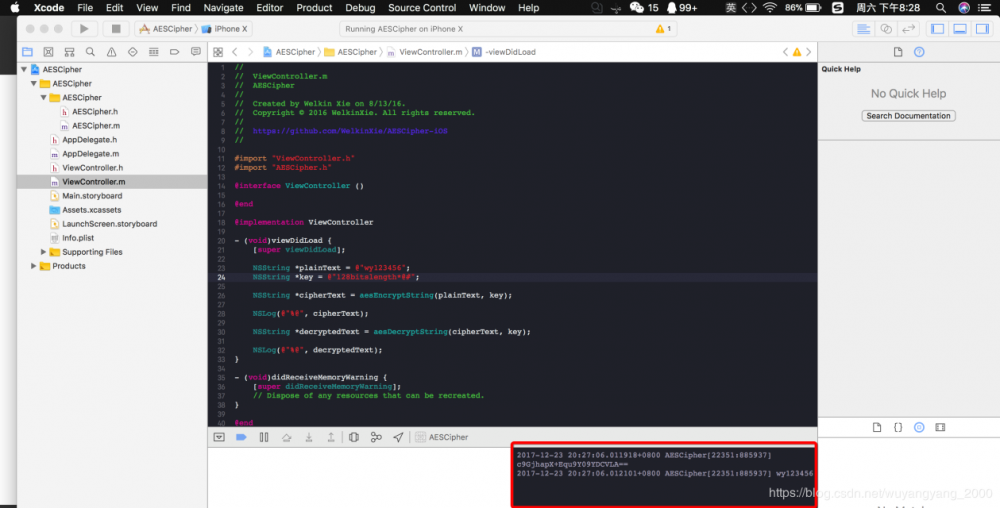Hide the debug area arrow button

click(x=219, y=437)
